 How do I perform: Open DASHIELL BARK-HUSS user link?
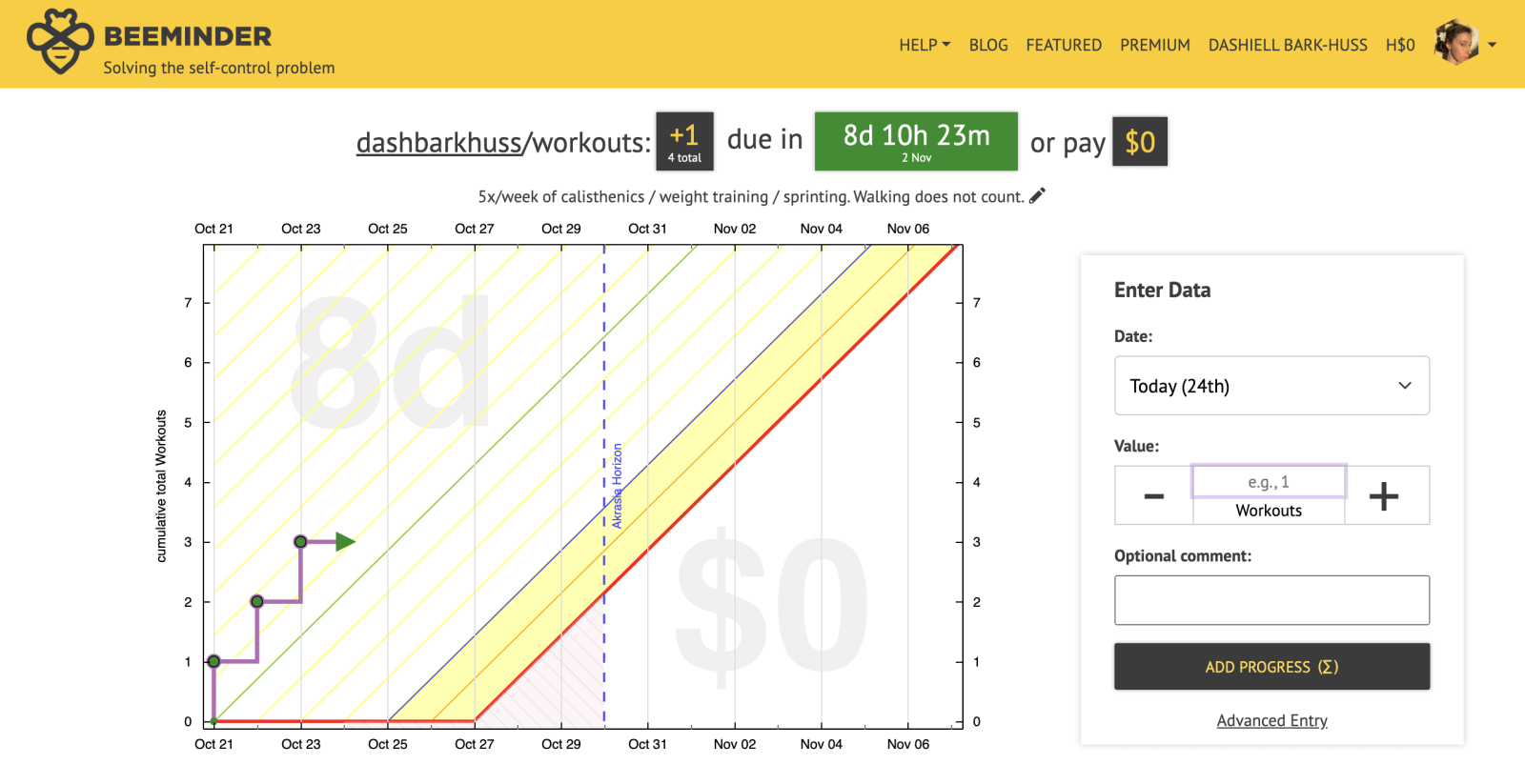coord(1288,45)
